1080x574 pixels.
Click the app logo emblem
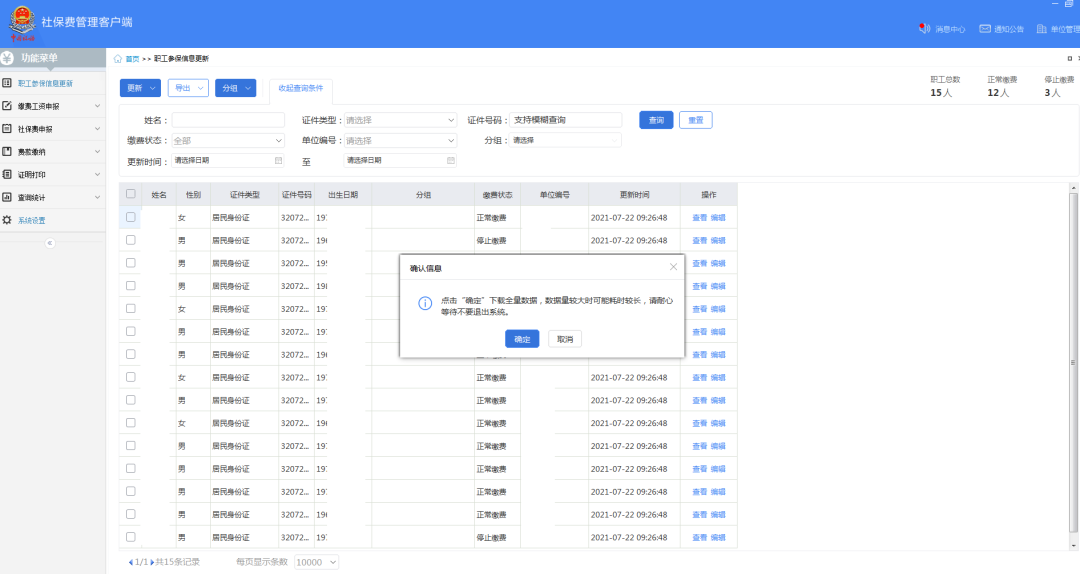22,22
